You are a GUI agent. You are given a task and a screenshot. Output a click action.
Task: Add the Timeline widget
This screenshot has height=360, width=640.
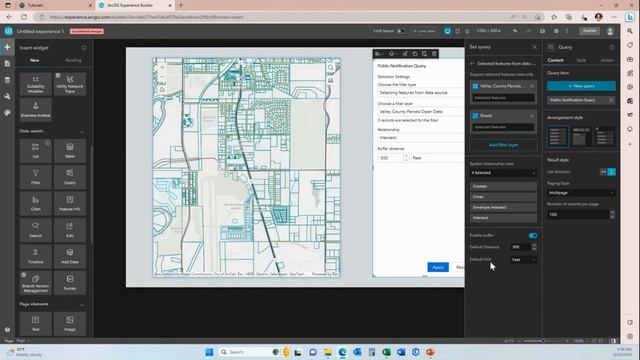[x=36, y=256]
